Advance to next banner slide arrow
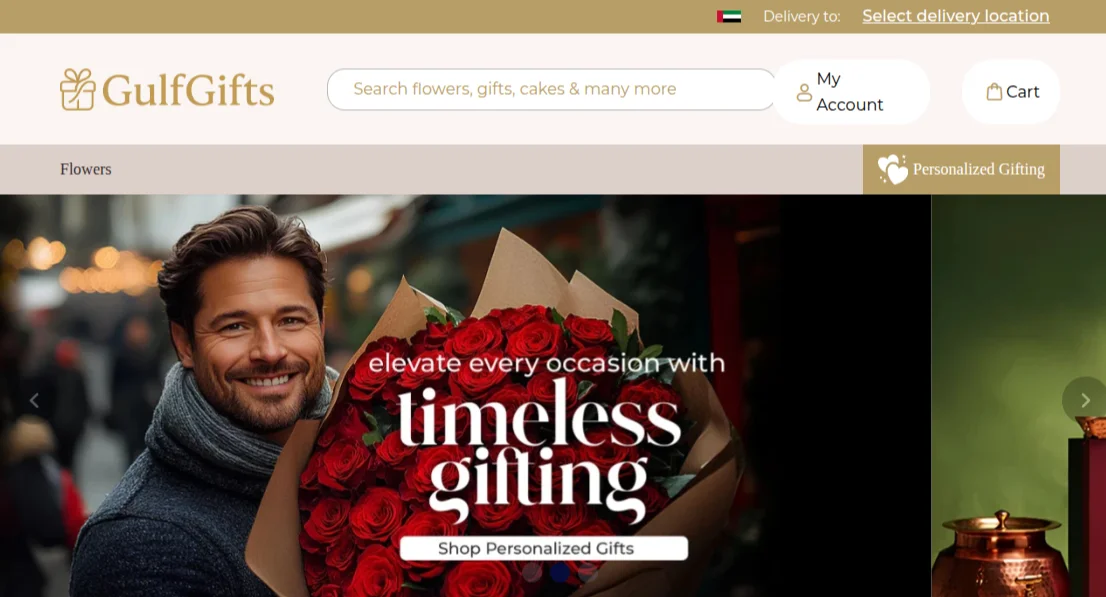 [x=1084, y=400]
